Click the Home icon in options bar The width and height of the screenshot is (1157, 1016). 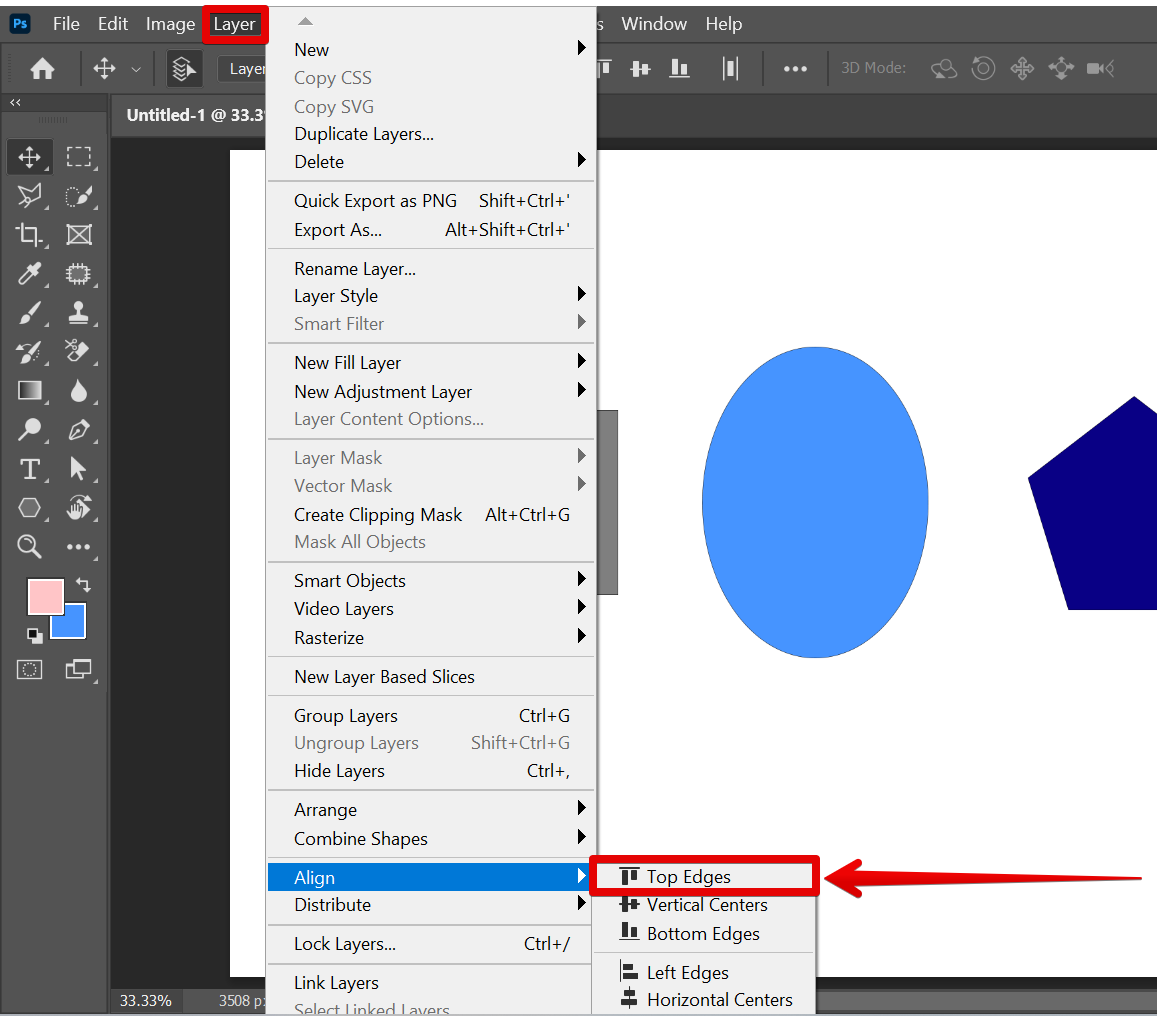[x=42, y=68]
